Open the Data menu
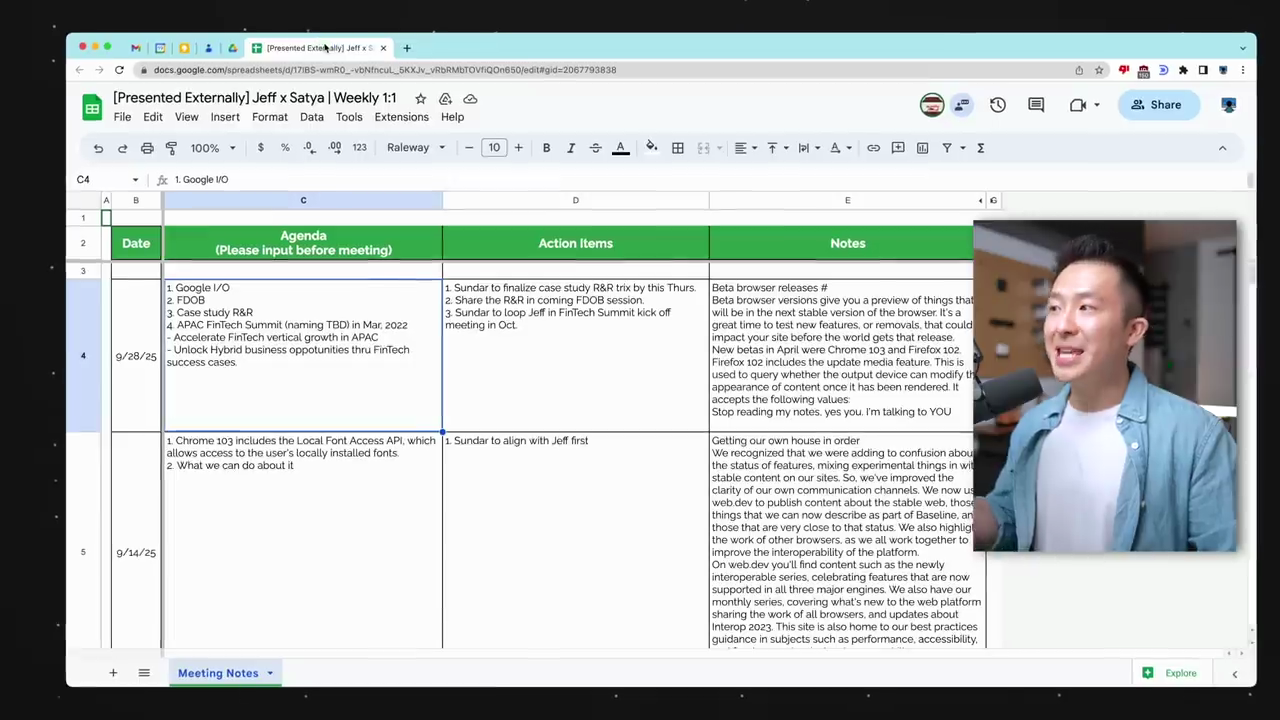 point(312,117)
